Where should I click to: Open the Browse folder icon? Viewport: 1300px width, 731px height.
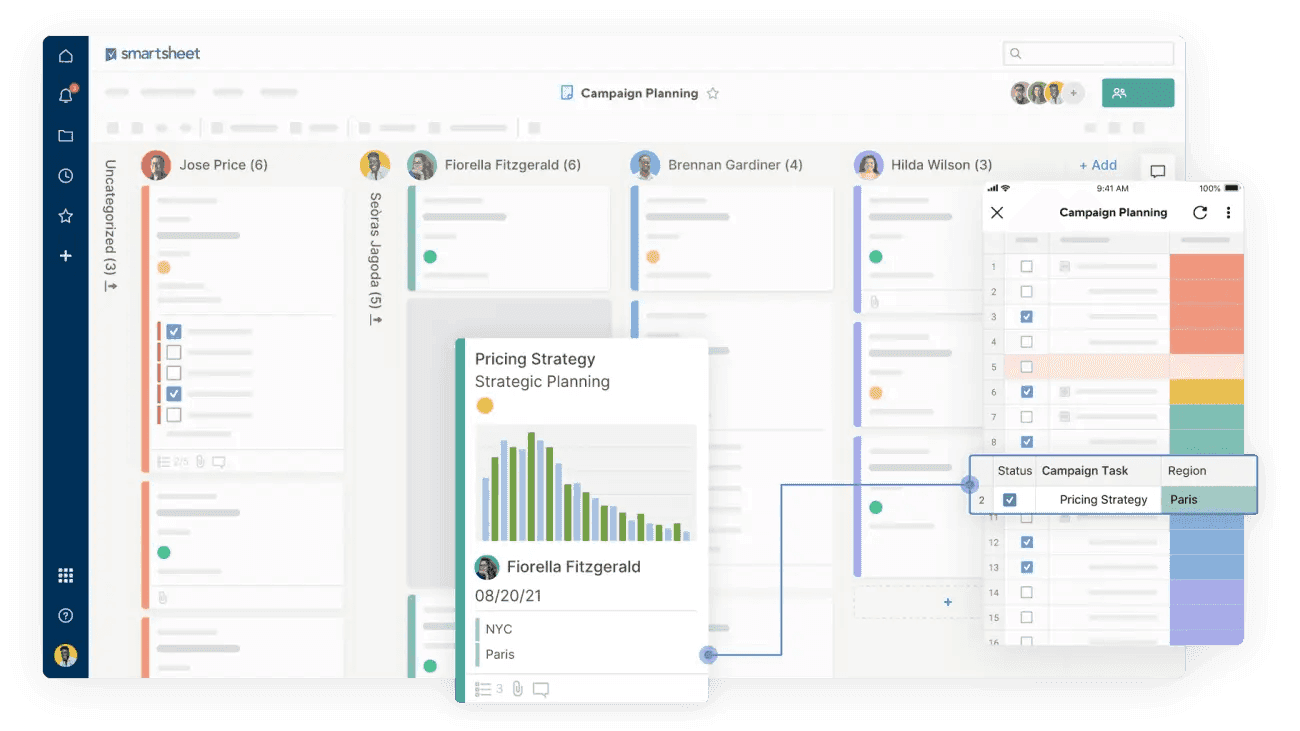tap(66, 136)
